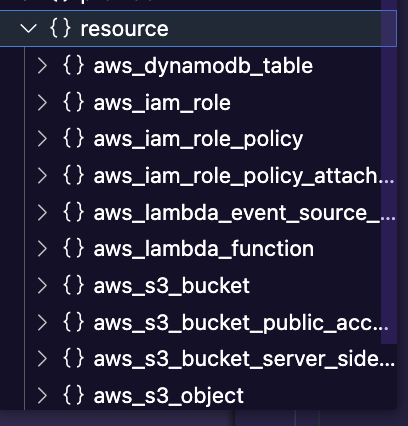This screenshot has width=408, height=426.
Task: Click braces icon beside aws_s3_object
Action: (73, 395)
